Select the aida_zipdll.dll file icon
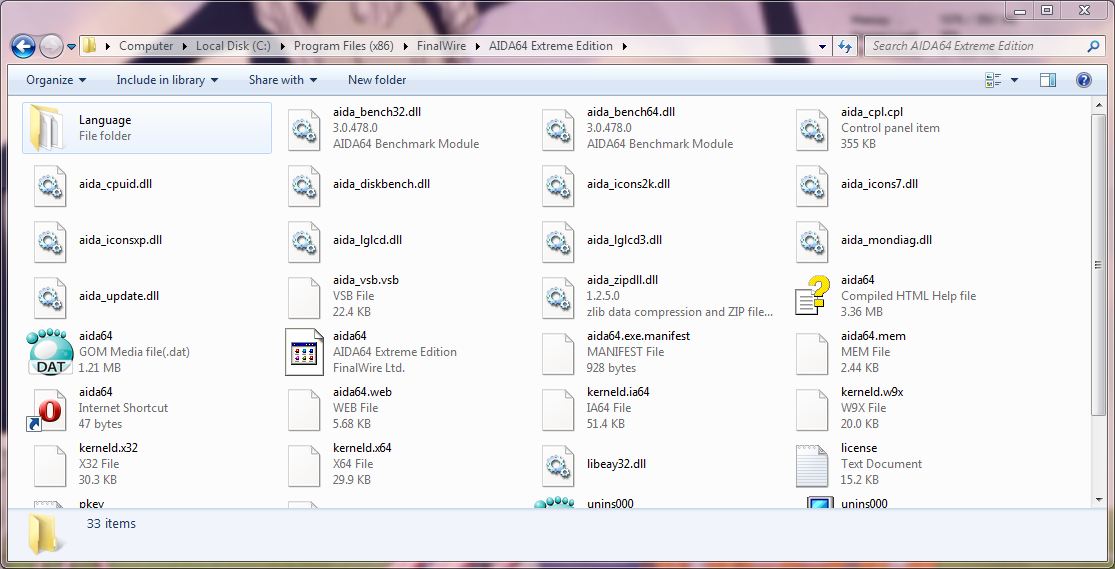 coord(558,297)
